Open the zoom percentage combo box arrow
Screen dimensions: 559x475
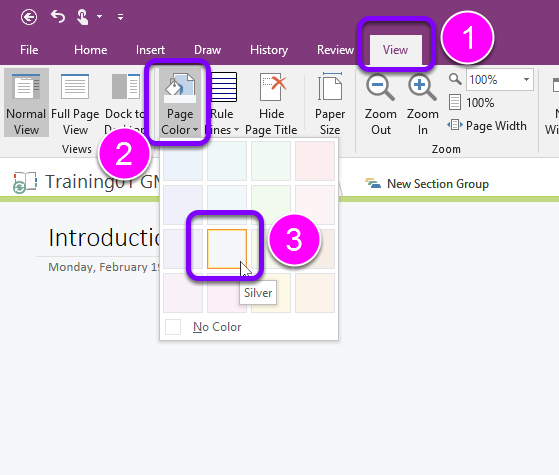pos(526,79)
